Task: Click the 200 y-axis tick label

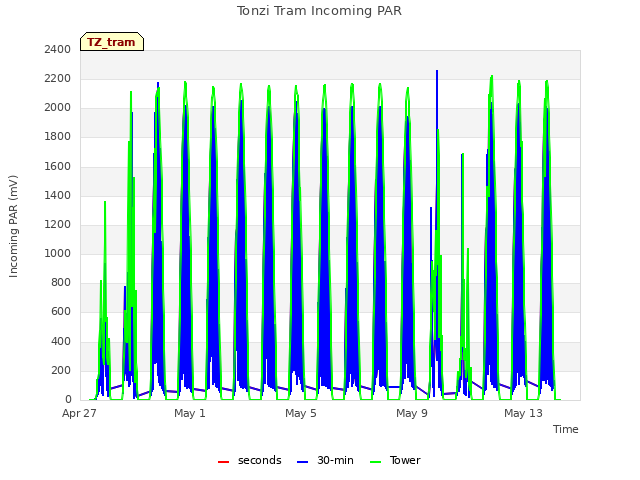Action: [x=61, y=370]
